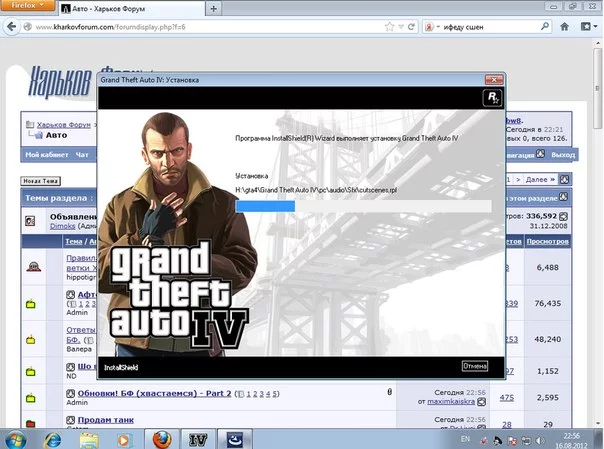Click the EN language indicator in the tray
604x449 pixels.
[x=465, y=439]
